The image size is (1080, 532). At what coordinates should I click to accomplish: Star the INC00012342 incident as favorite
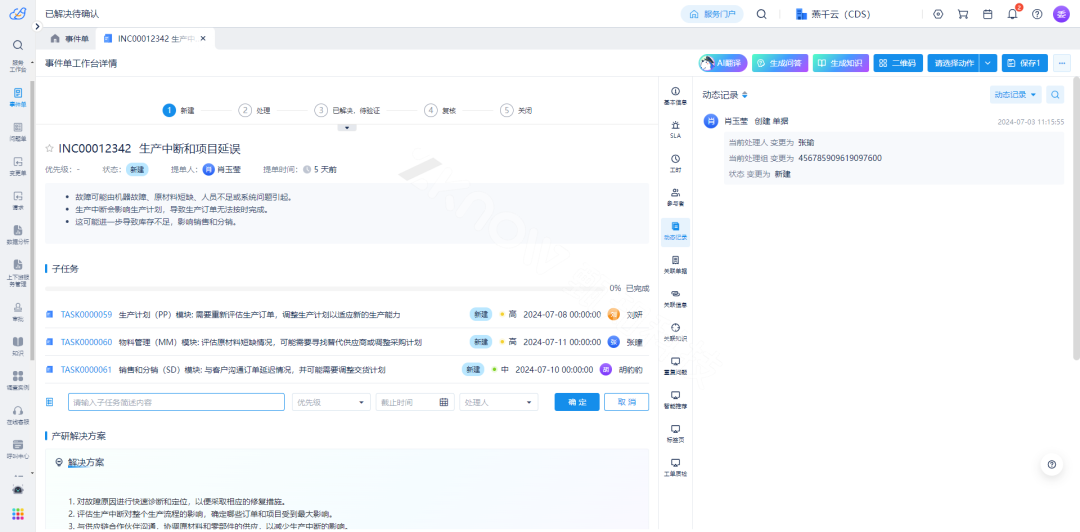[49, 148]
